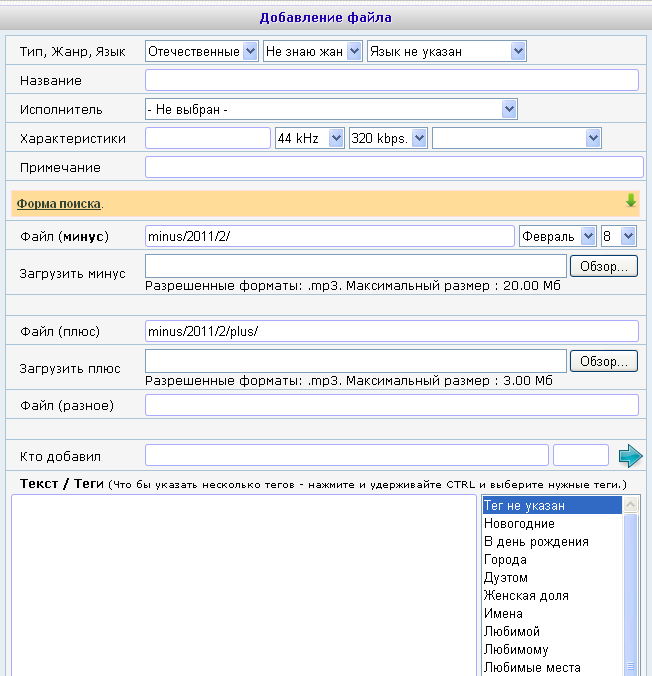
Task: Click the tag list scrollbar thumb
Action: pos(630,594)
